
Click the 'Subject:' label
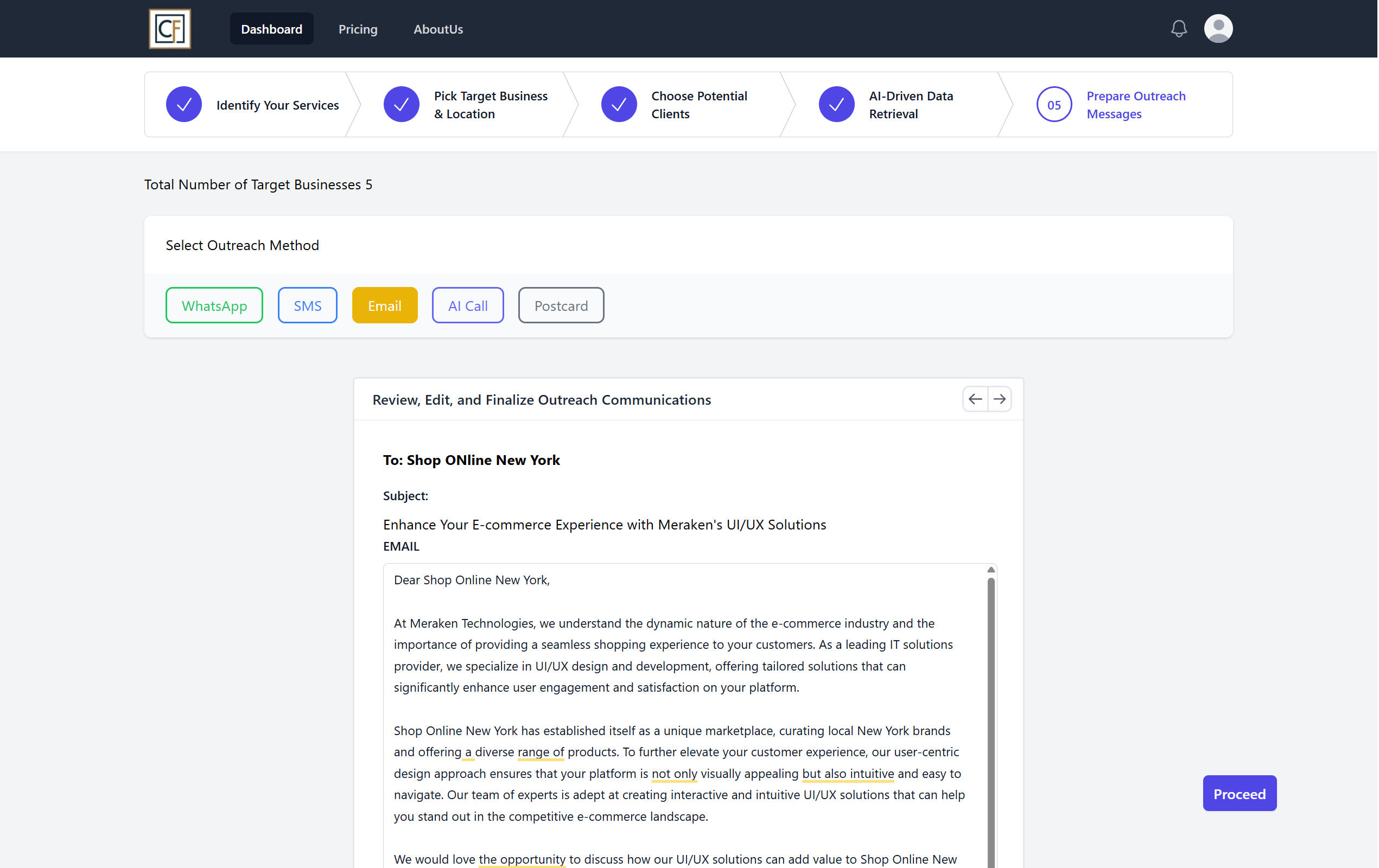click(405, 496)
